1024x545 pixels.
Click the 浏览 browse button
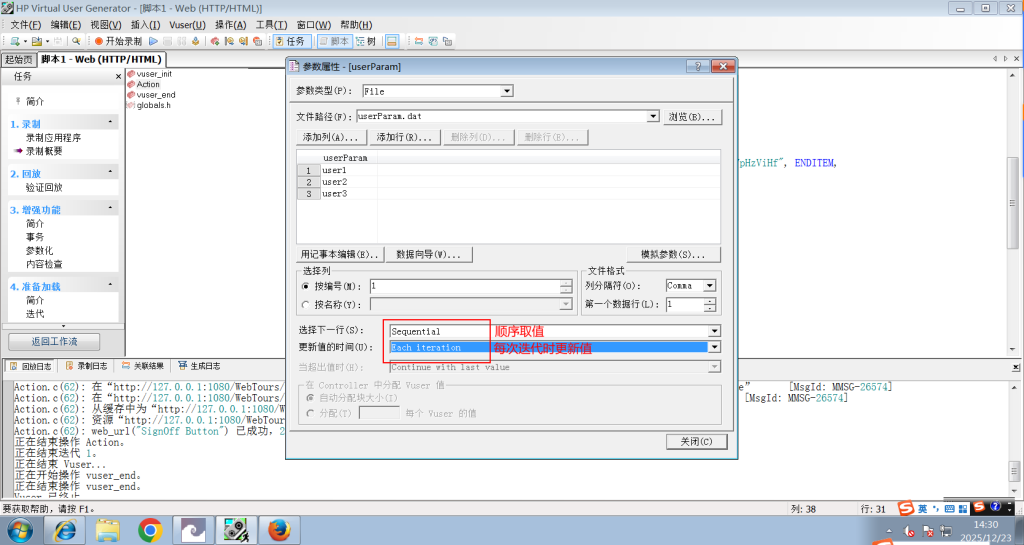tap(693, 117)
